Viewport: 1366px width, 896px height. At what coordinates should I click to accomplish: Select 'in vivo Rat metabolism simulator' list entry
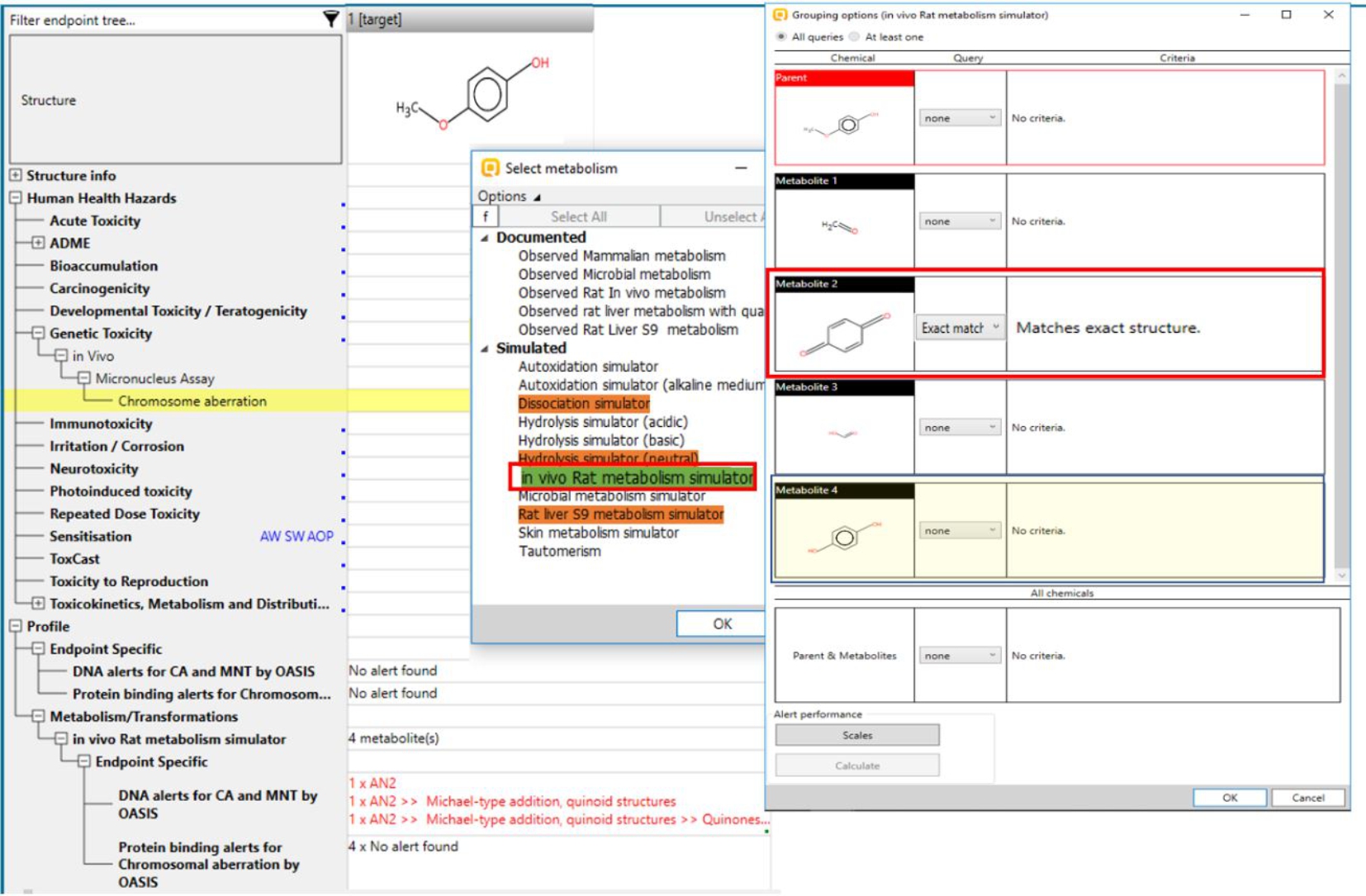(637, 477)
